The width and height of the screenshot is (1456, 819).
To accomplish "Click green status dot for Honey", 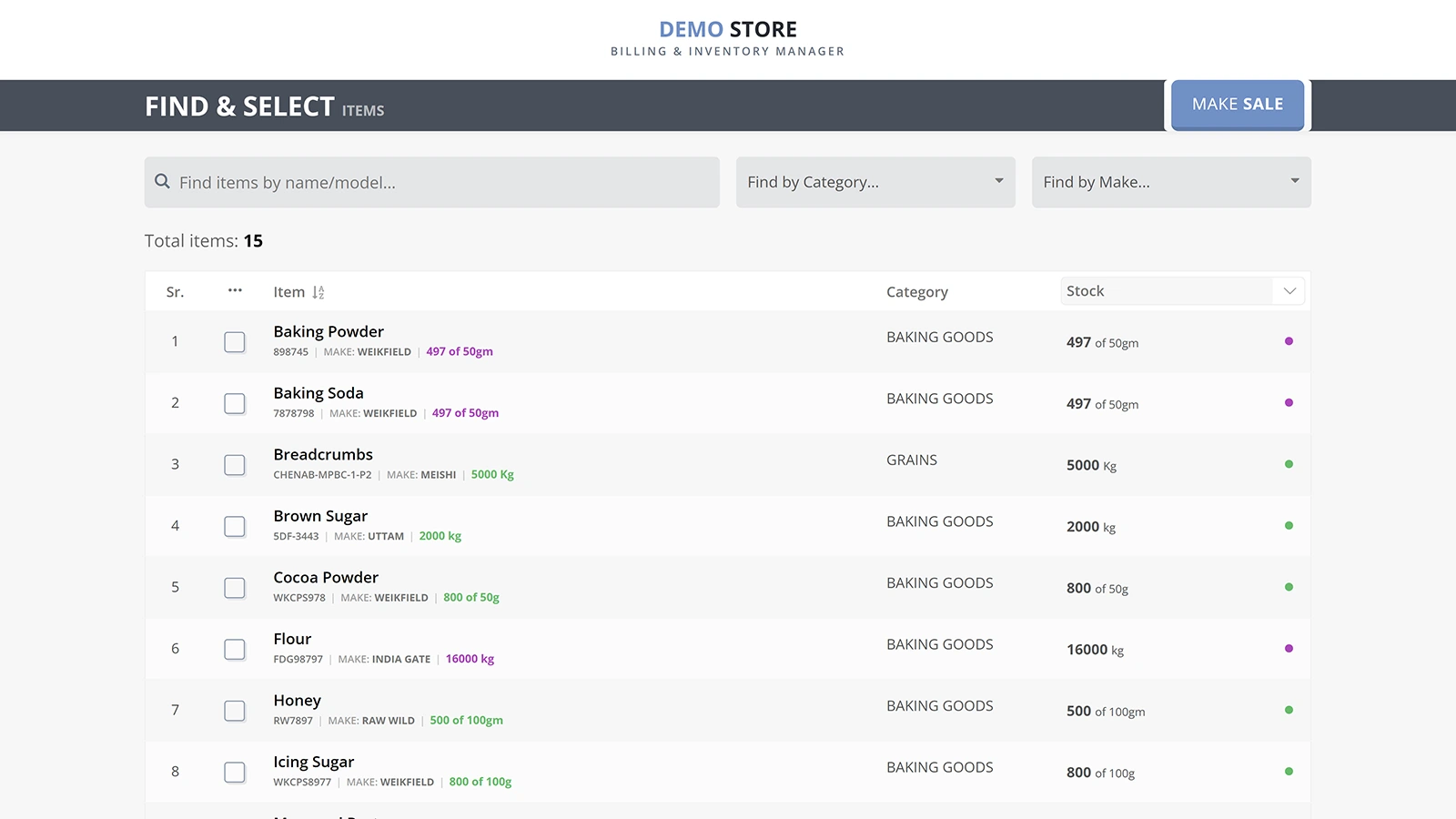I will tap(1289, 710).
